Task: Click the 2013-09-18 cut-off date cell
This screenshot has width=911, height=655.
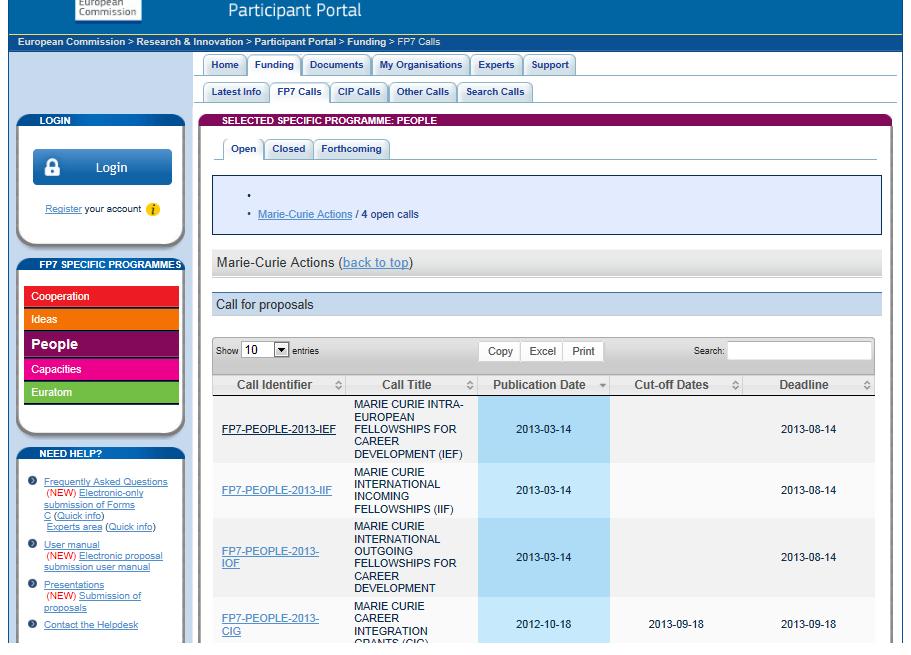Action: pyautogui.click(x=676, y=624)
